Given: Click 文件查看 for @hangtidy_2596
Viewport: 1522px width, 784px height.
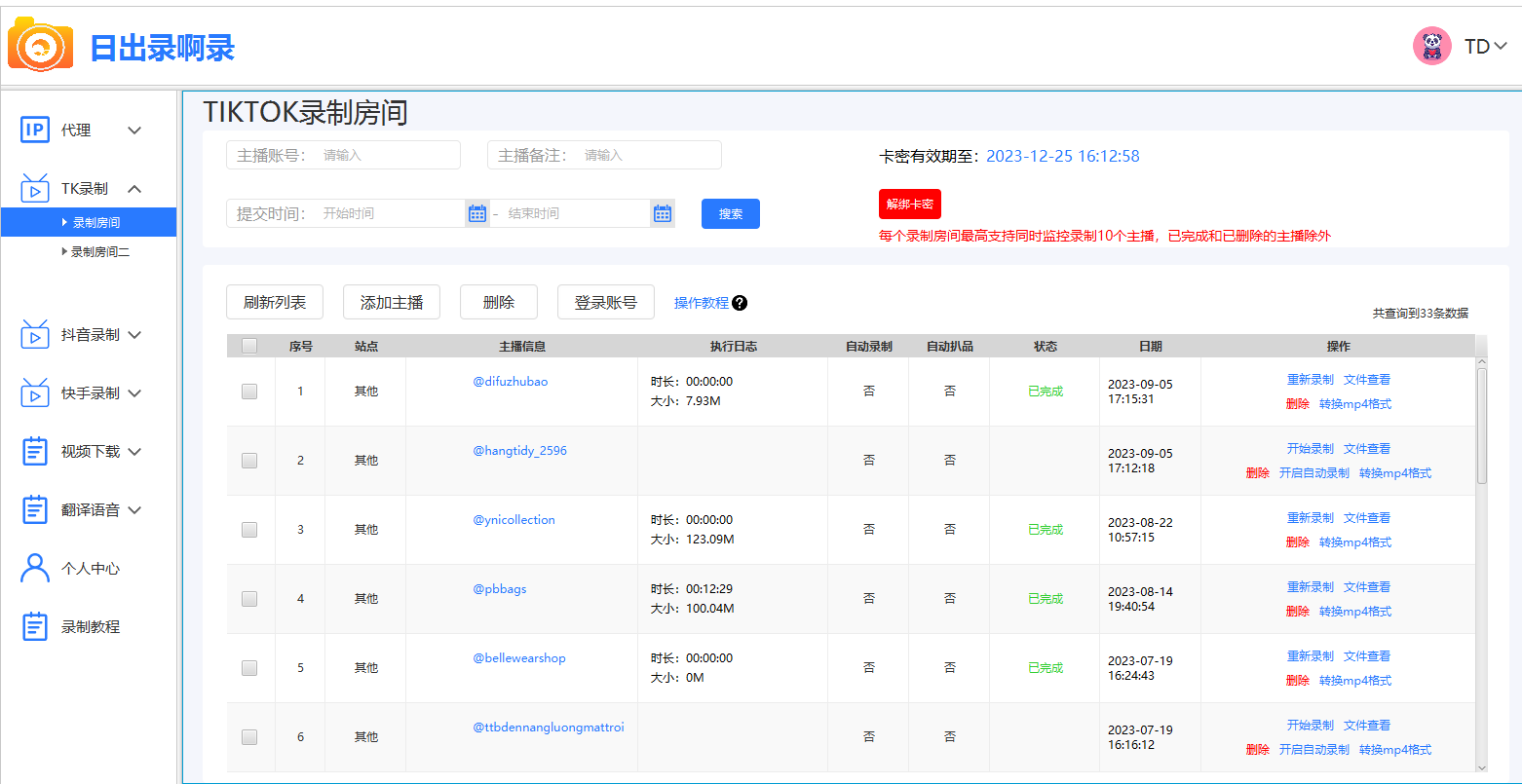Looking at the screenshot, I should click(x=1367, y=449).
